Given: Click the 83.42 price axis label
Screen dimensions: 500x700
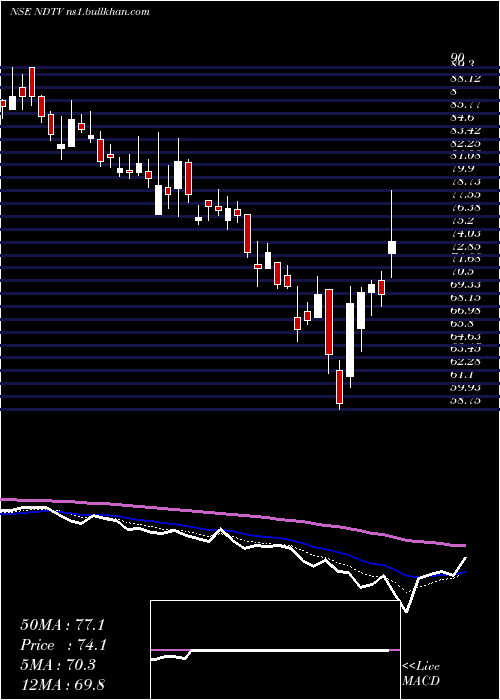Looking at the screenshot, I should [x=465, y=130].
